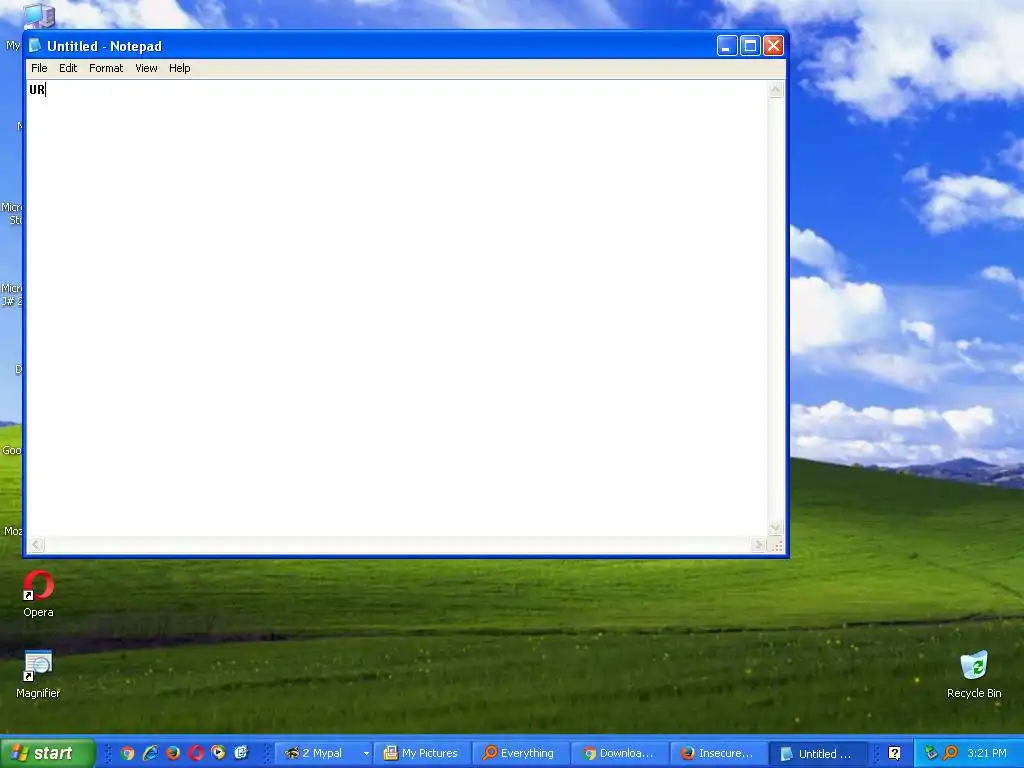1024x768 pixels.
Task: Click the Safely Remove Hardware tray icon
Action: (x=931, y=753)
